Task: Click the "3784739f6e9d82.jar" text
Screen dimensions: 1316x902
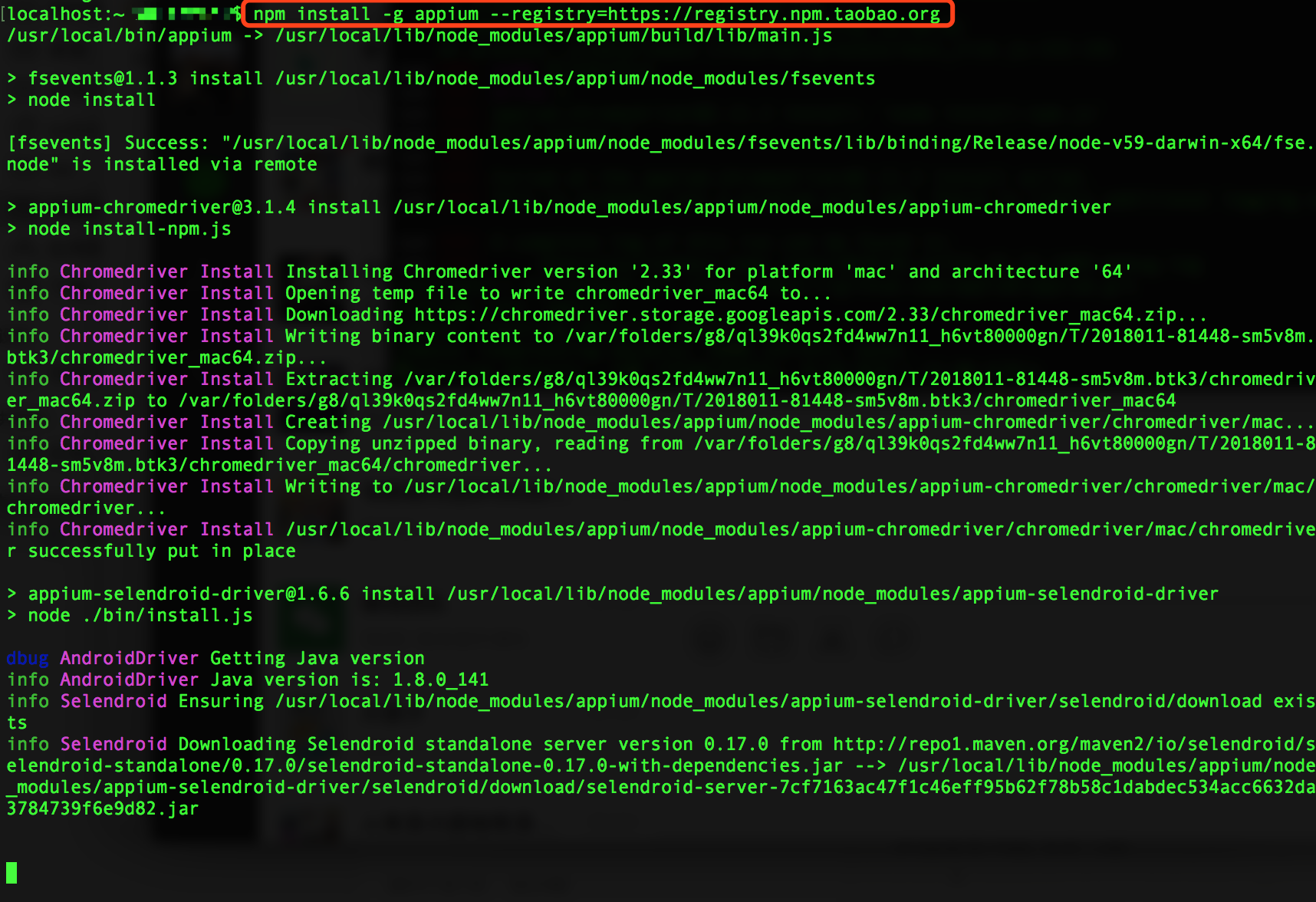Action: [x=103, y=808]
